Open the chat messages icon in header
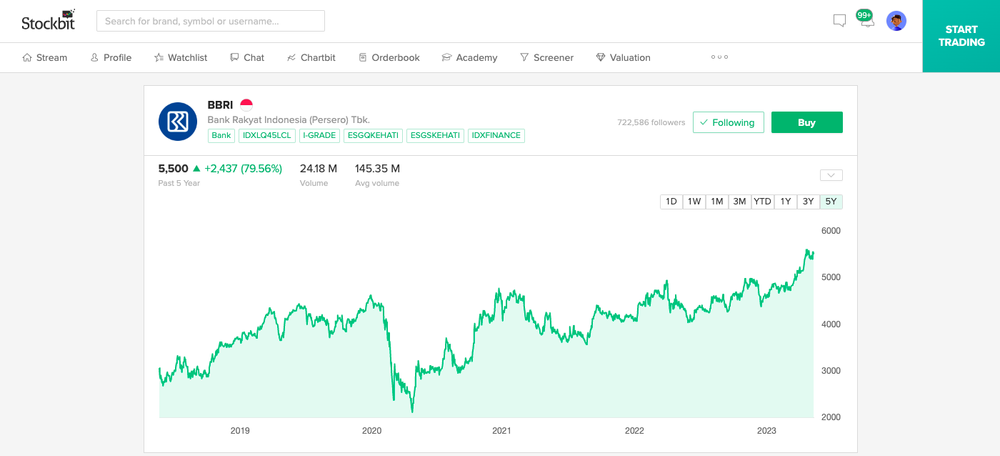Screen dimensions: 1000x456 839,21
